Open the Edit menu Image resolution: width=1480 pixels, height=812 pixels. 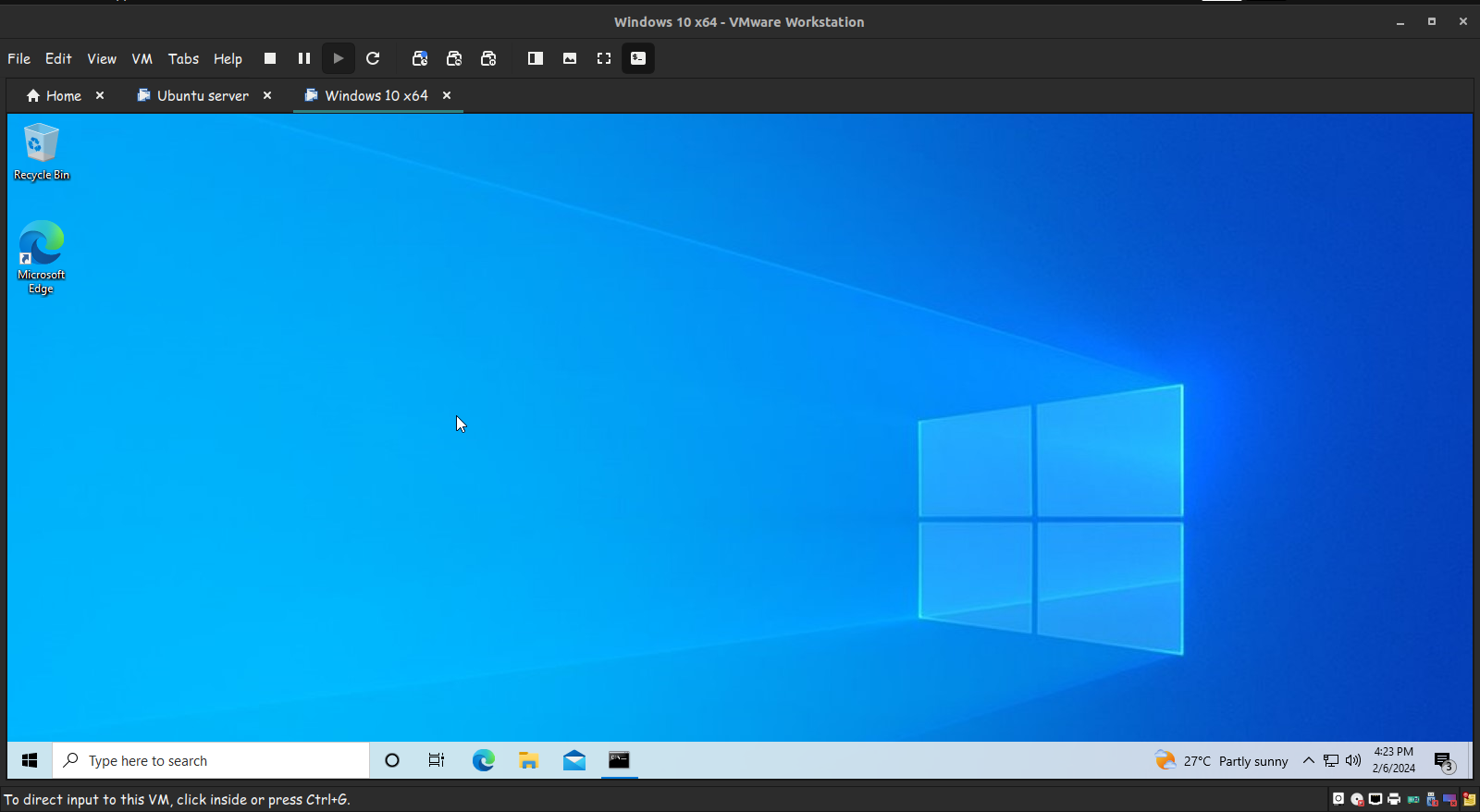(x=58, y=58)
